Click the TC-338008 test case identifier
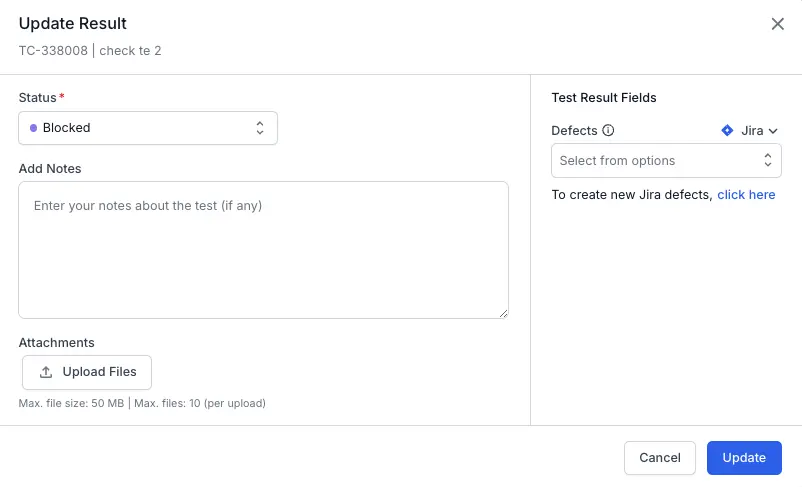Image resolution: width=802 pixels, height=487 pixels. coord(53,51)
